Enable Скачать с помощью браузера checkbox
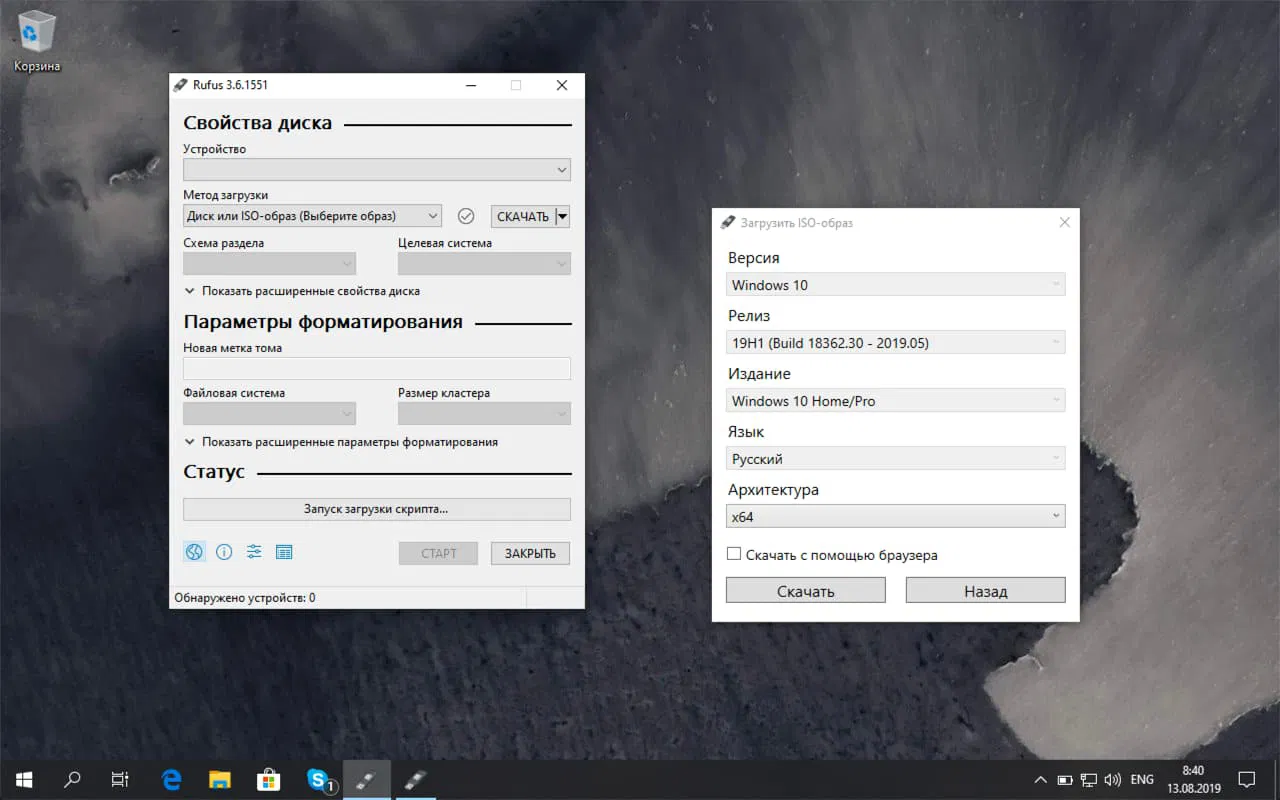1280x800 pixels. click(x=734, y=553)
